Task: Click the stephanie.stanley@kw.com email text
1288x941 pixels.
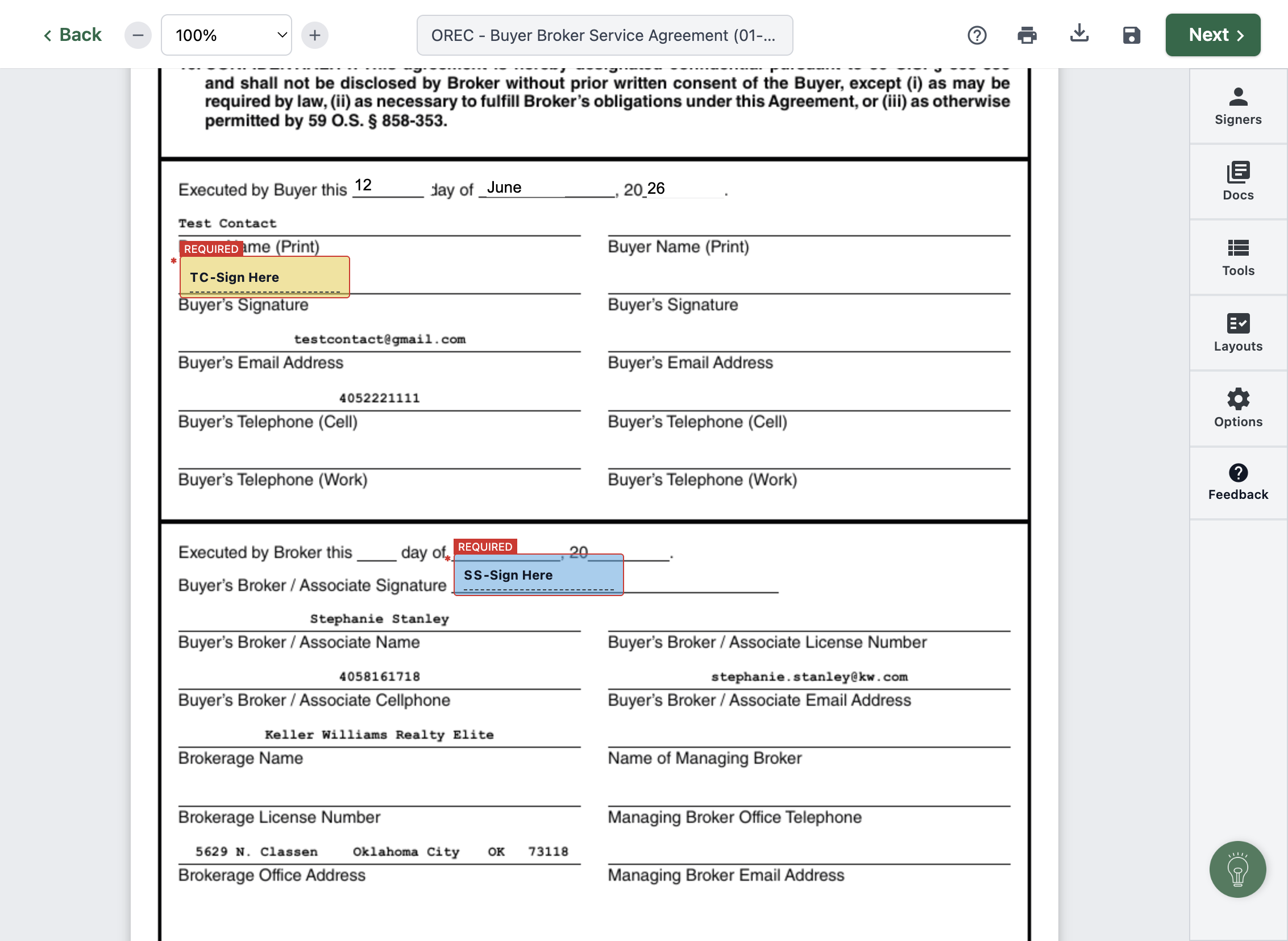Action: point(809,677)
